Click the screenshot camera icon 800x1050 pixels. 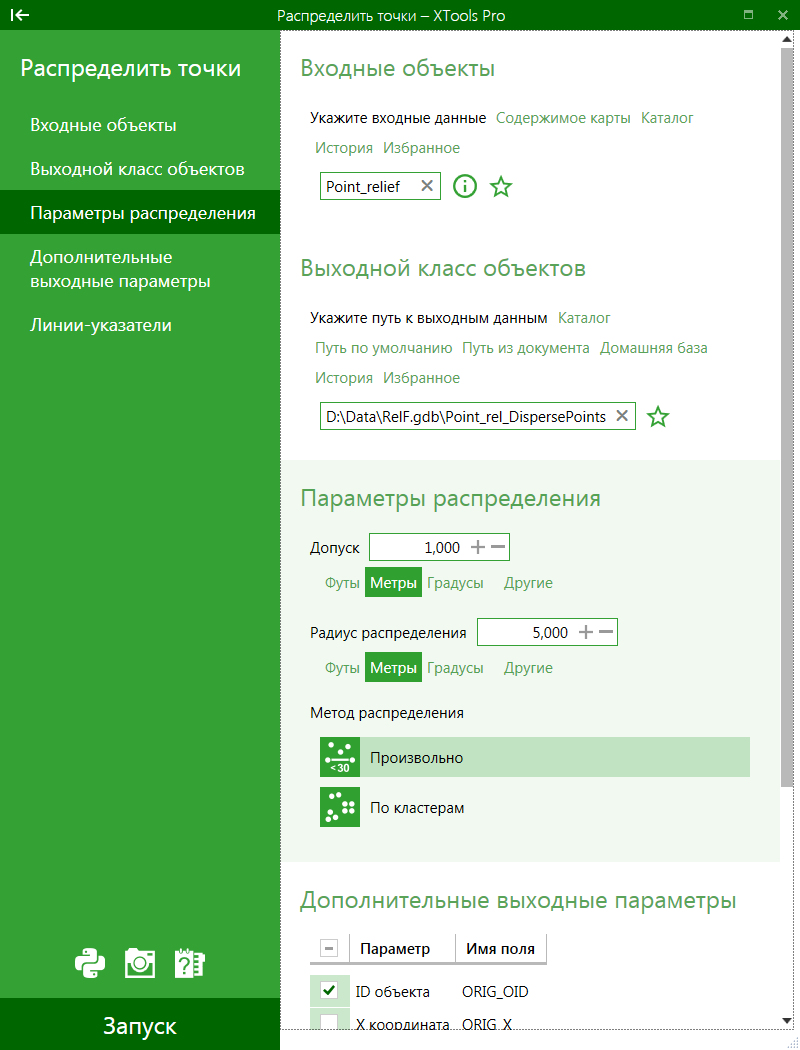[139, 963]
